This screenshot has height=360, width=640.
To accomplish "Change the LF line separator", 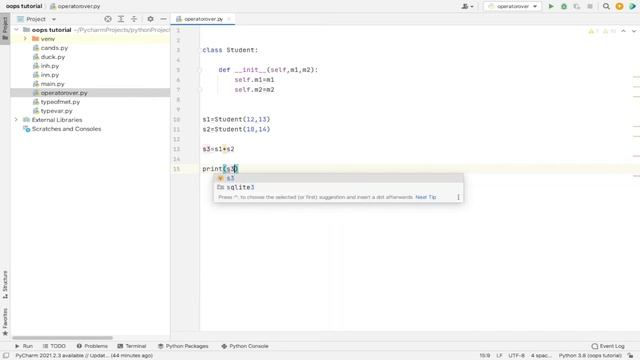I will [x=499, y=356].
